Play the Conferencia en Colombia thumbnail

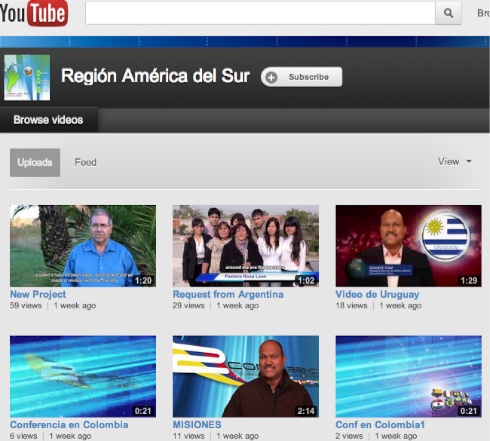(83, 376)
